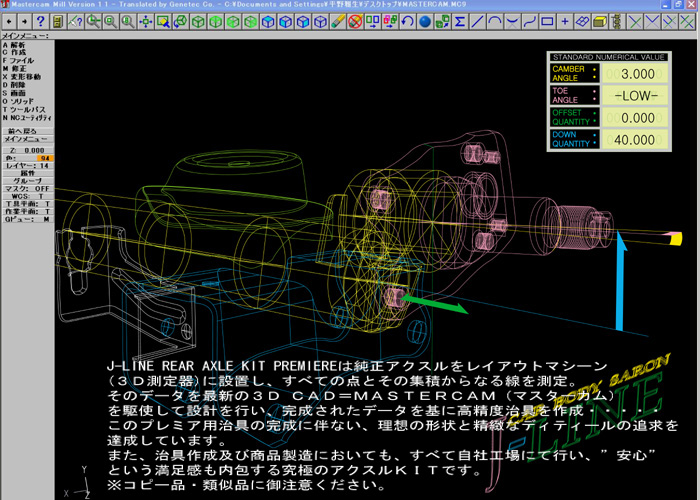Screen dimensions: 700x500
Task: Open the O ソリッド menu item
Action: click(18, 101)
